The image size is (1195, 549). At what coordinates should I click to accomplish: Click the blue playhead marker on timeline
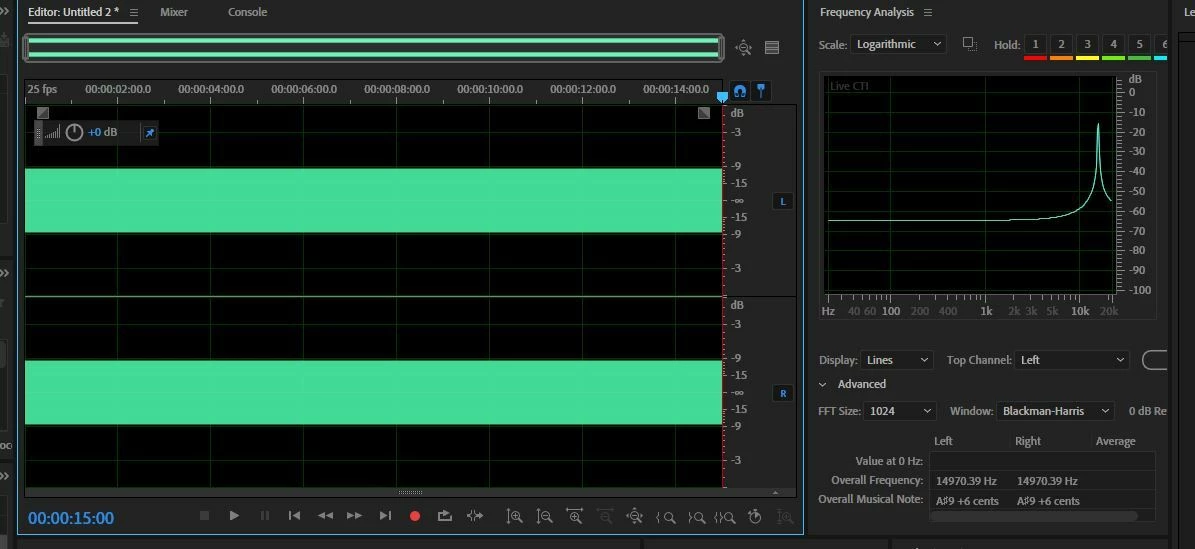click(722, 97)
